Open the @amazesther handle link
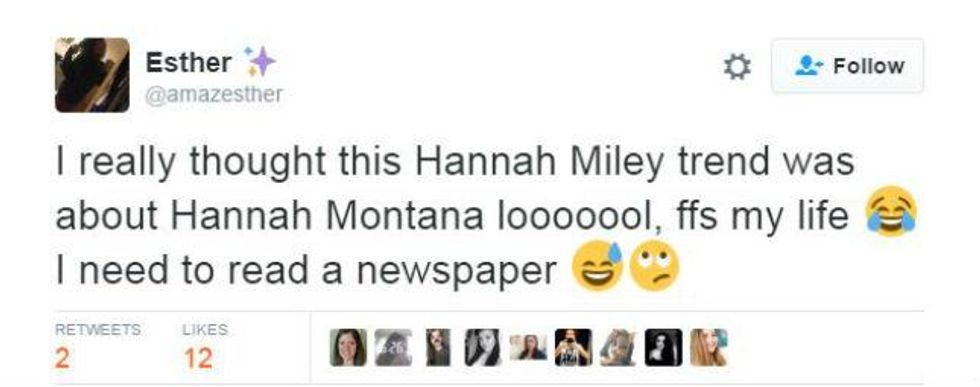This screenshot has height=387, width=980. coord(214,94)
